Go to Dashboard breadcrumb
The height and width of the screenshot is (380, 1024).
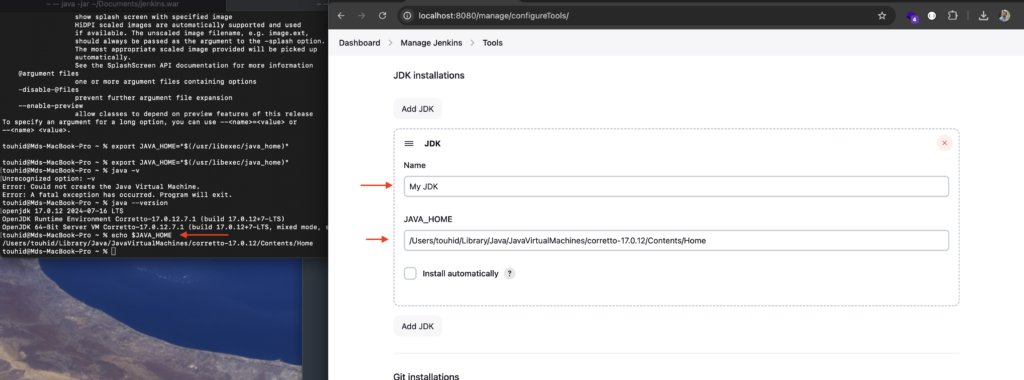(x=359, y=43)
